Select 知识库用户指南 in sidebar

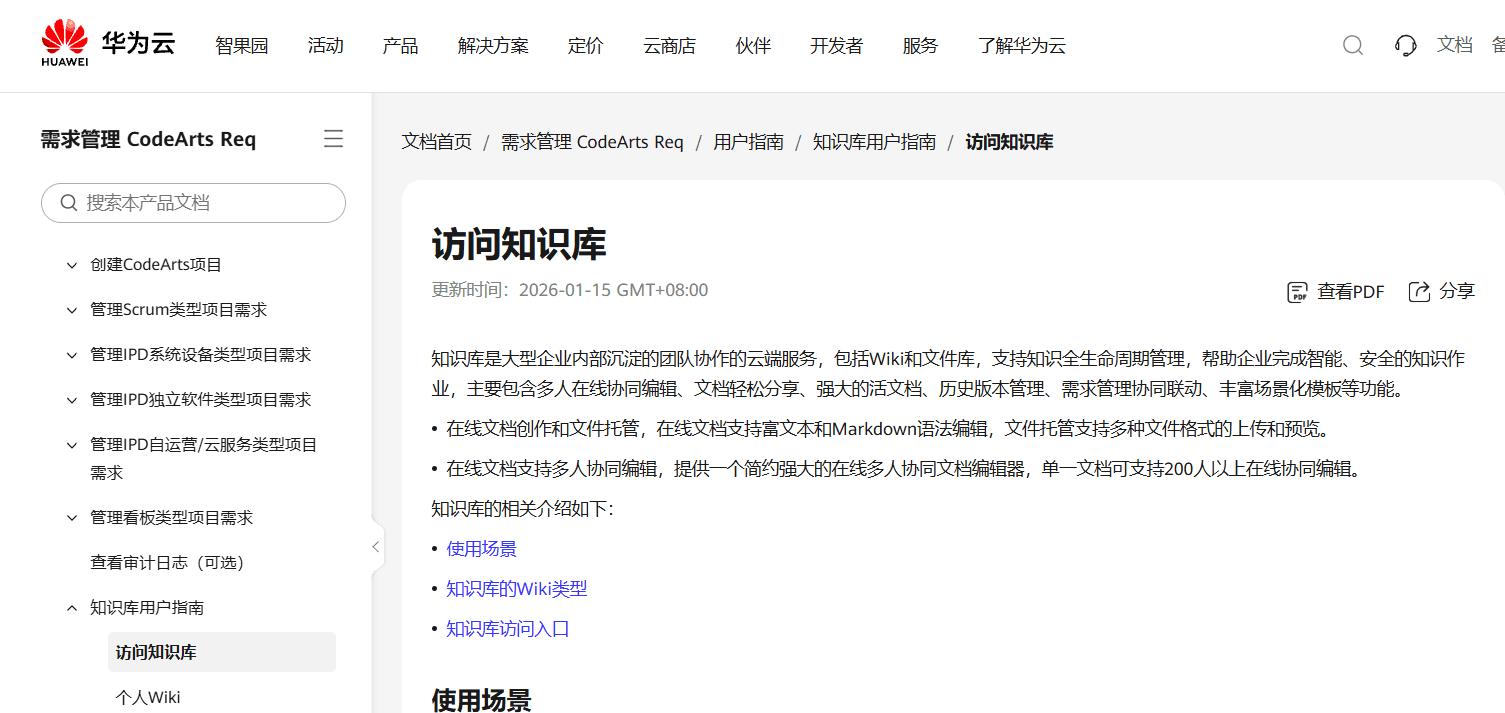pos(147,608)
